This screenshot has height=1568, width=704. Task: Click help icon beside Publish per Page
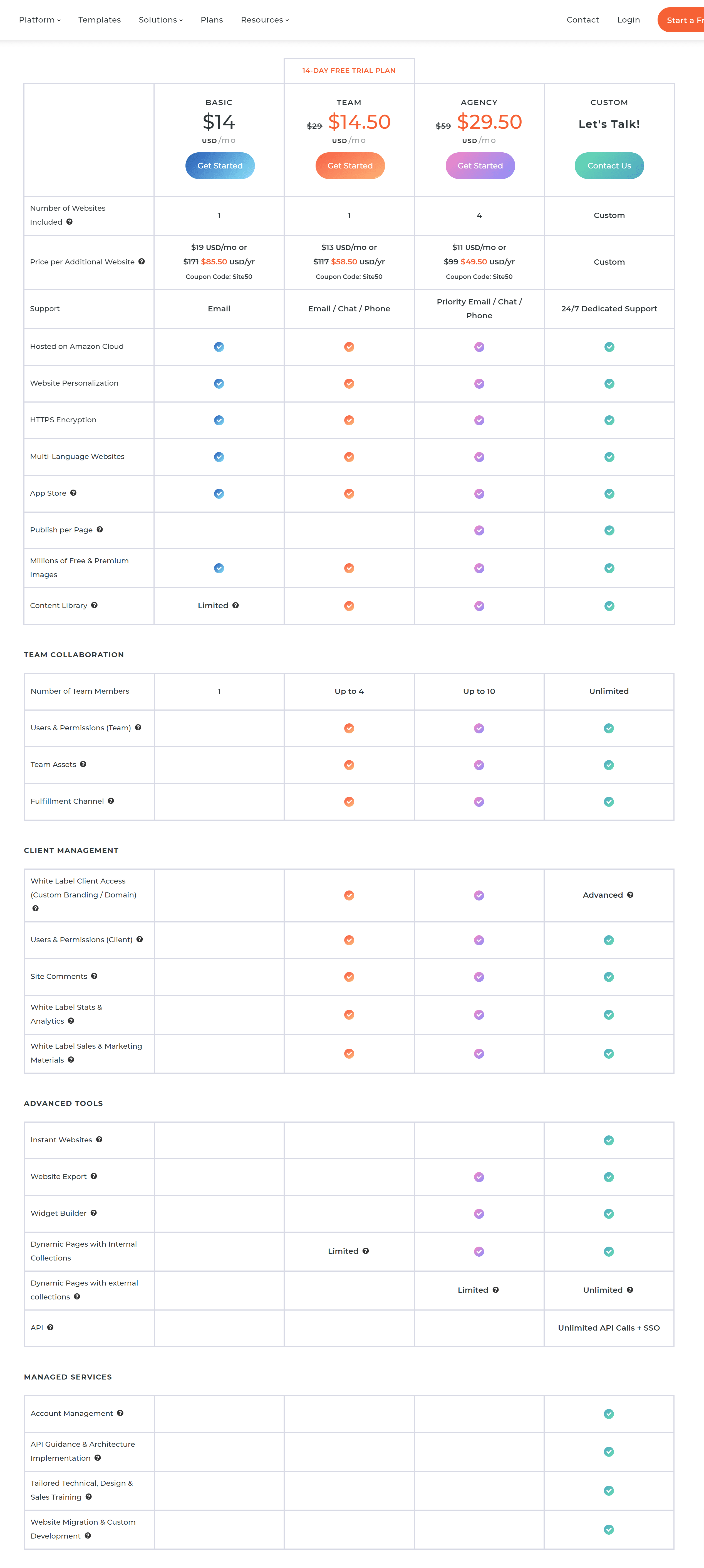click(x=100, y=530)
